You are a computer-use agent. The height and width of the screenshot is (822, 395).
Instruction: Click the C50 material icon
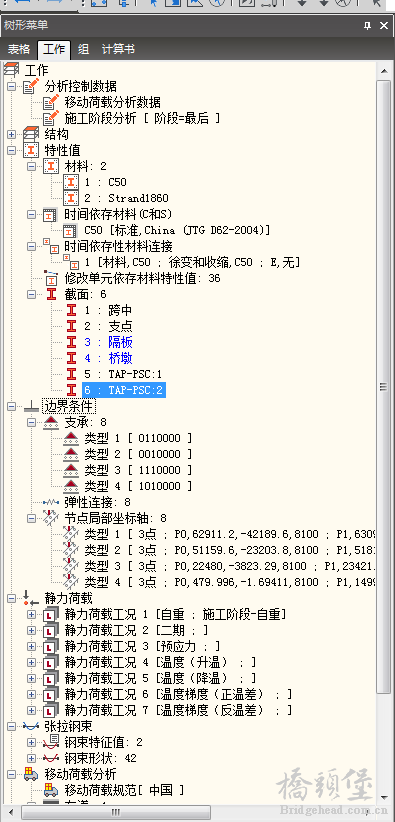(x=71, y=182)
